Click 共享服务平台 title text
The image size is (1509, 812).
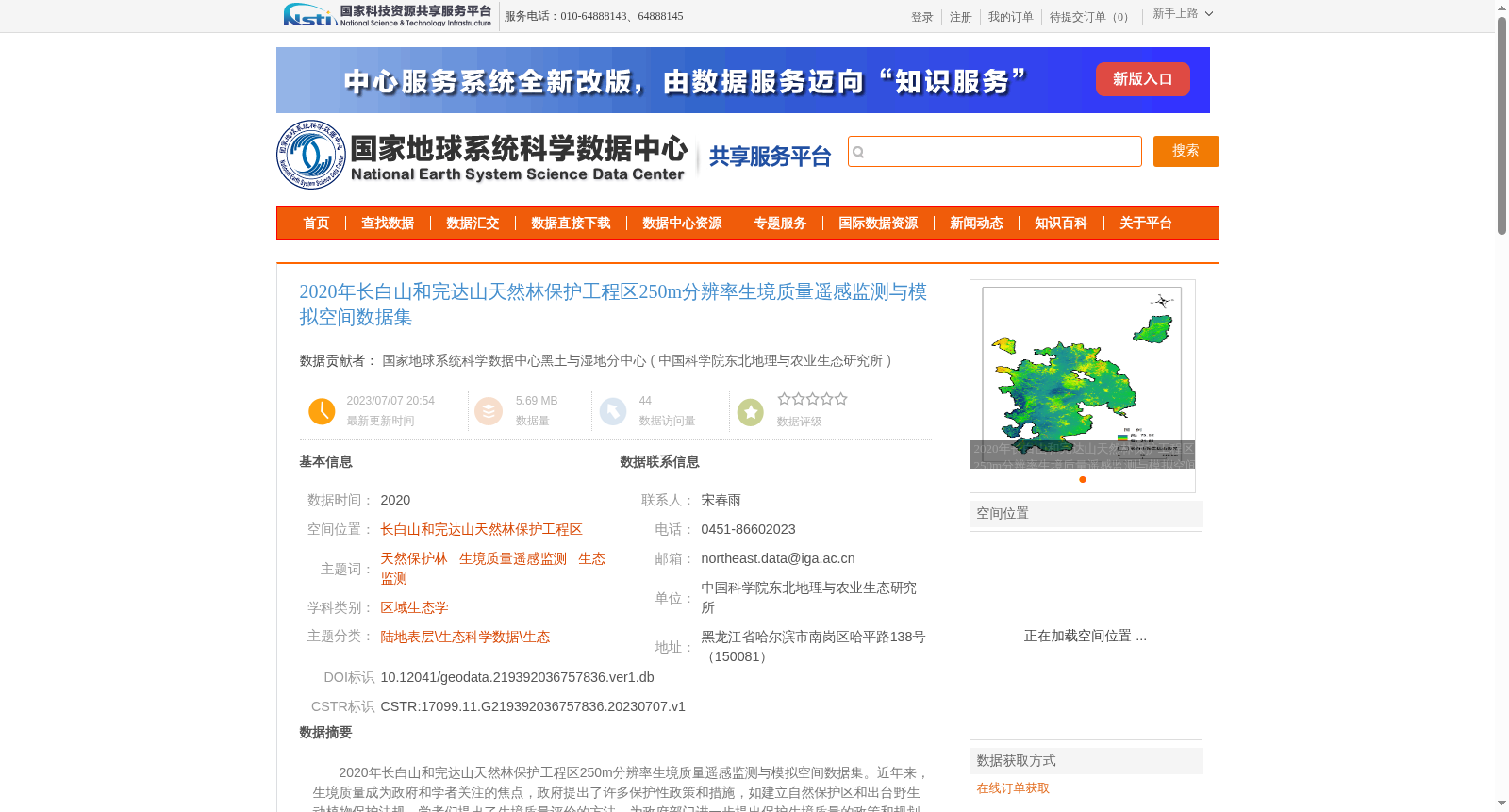[x=770, y=157]
